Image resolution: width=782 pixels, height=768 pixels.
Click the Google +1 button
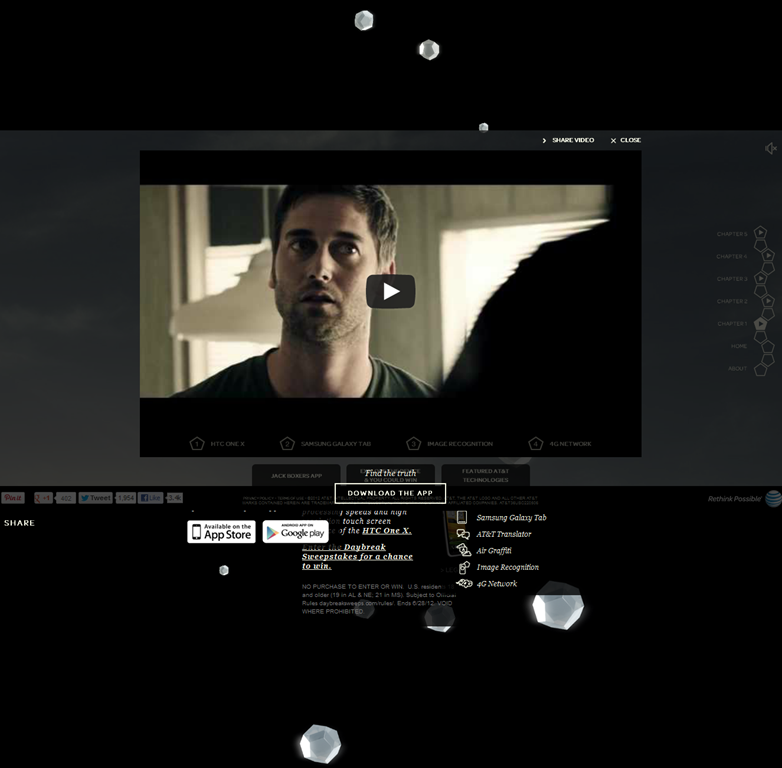coord(43,498)
